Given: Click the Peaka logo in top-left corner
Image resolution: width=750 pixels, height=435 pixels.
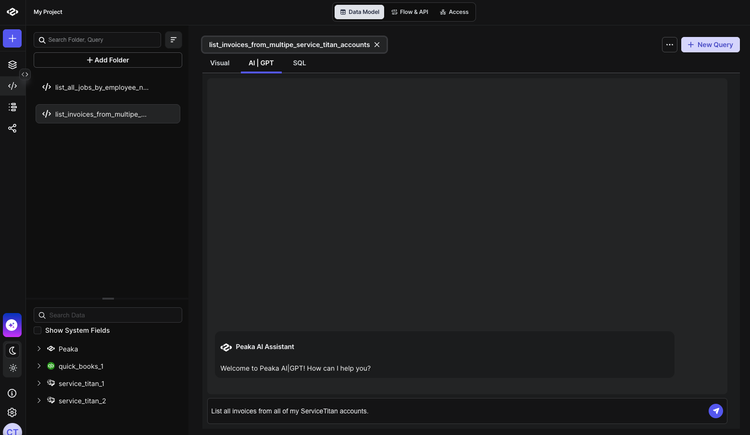Looking at the screenshot, I should [12, 12].
